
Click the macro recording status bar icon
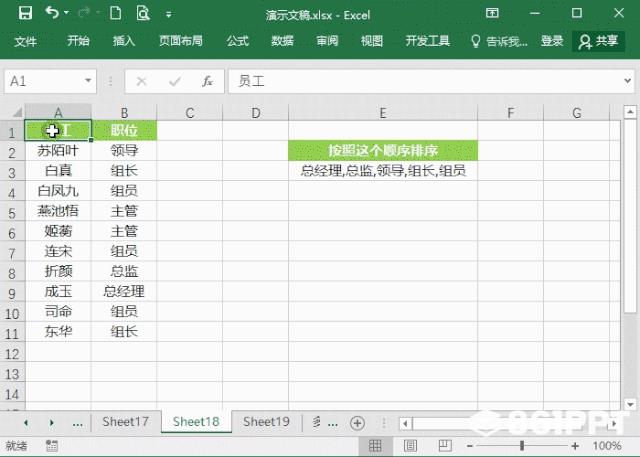(x=52, y=446)
